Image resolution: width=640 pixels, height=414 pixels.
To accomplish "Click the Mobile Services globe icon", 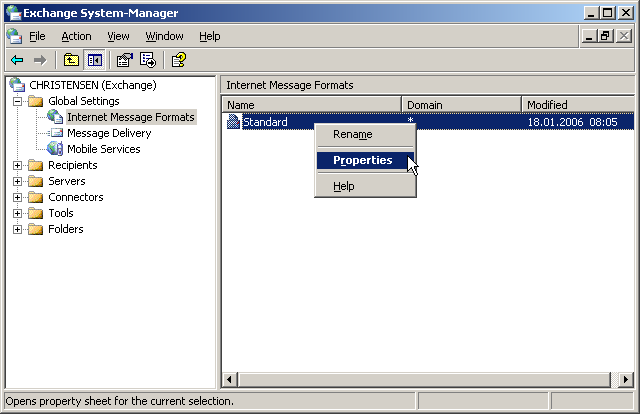I will pos(55,149).
